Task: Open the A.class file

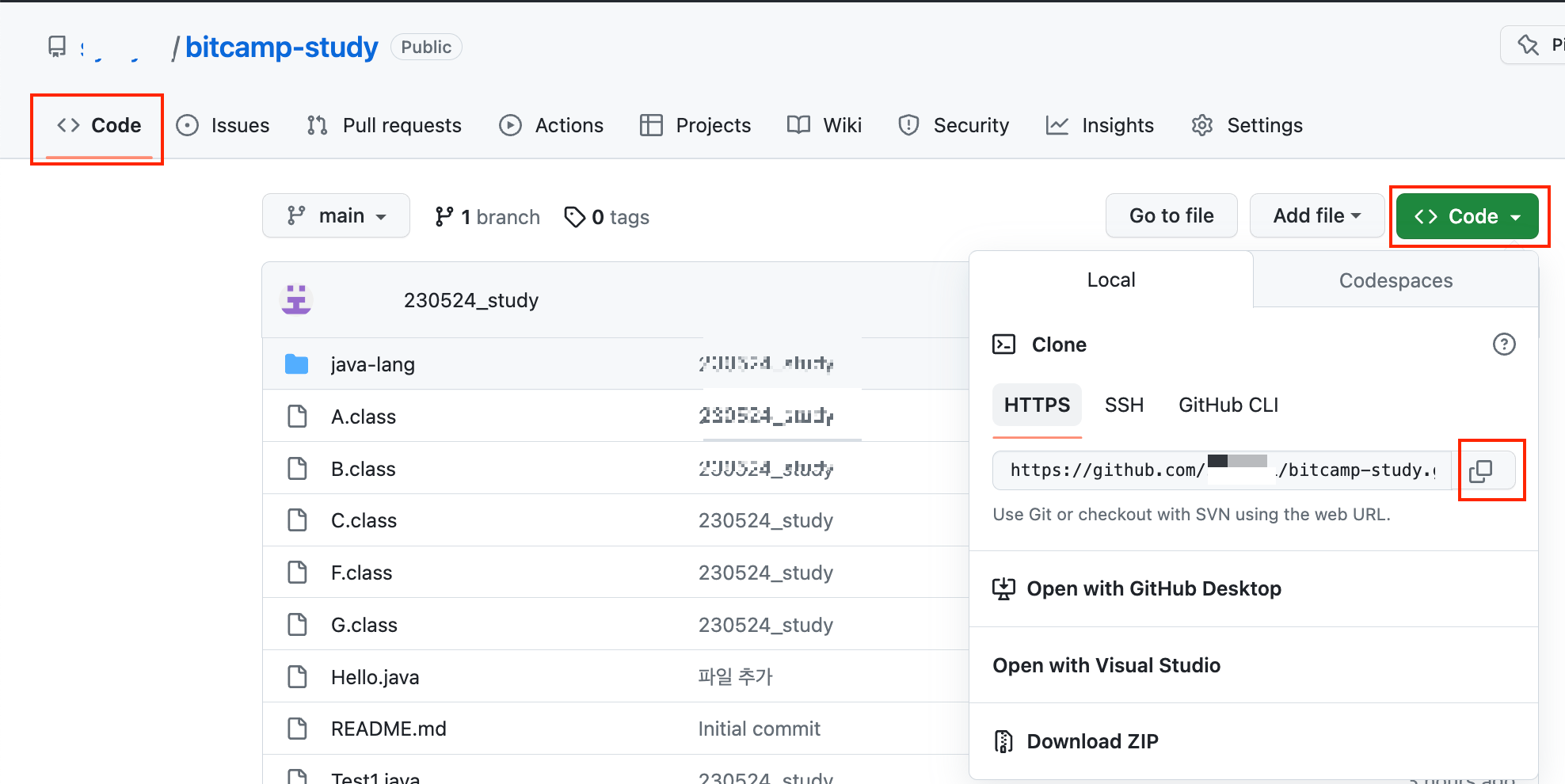Action: 363,417
